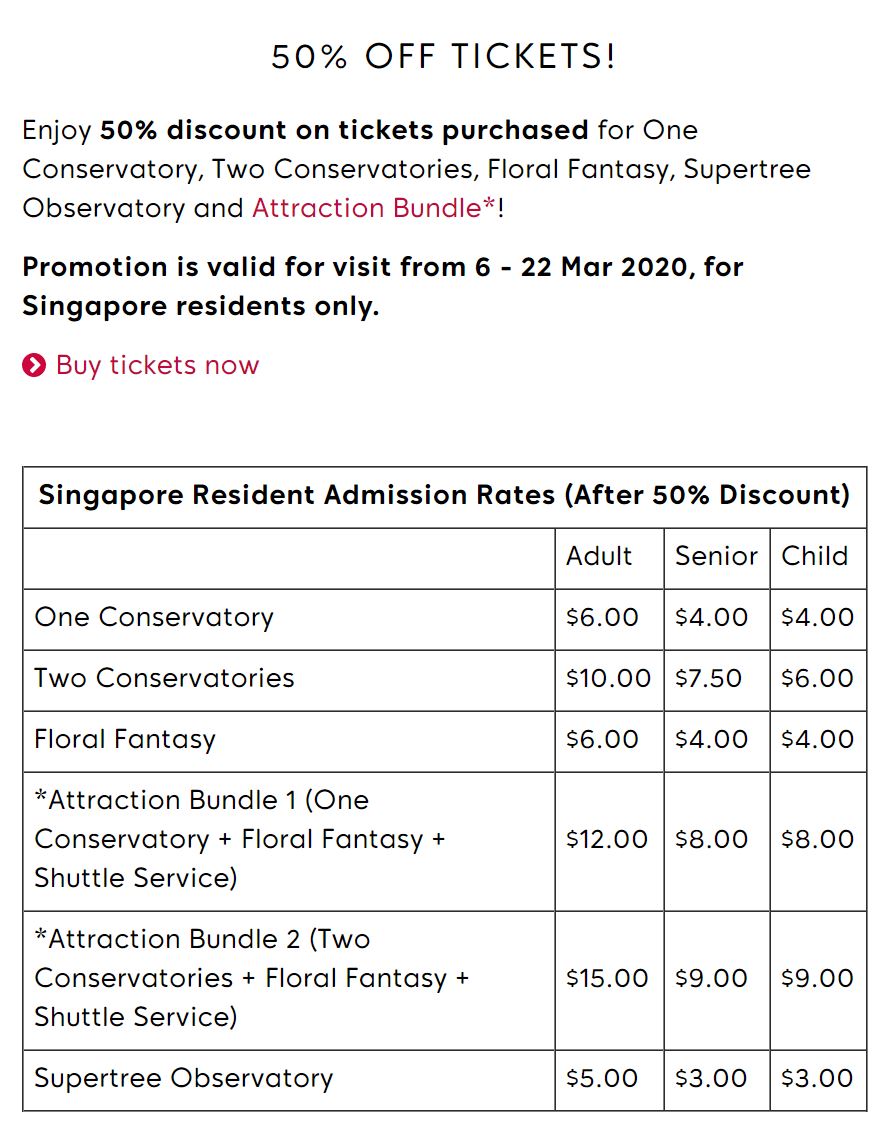Click the Attraction Bundle 2 description cell
This screenshot has width=896, height=1141.
tap(251, 978)
